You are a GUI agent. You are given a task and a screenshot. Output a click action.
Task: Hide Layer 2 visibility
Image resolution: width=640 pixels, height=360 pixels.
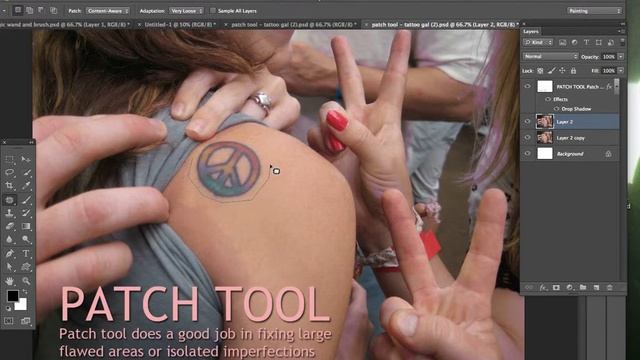tap(527, 122)
